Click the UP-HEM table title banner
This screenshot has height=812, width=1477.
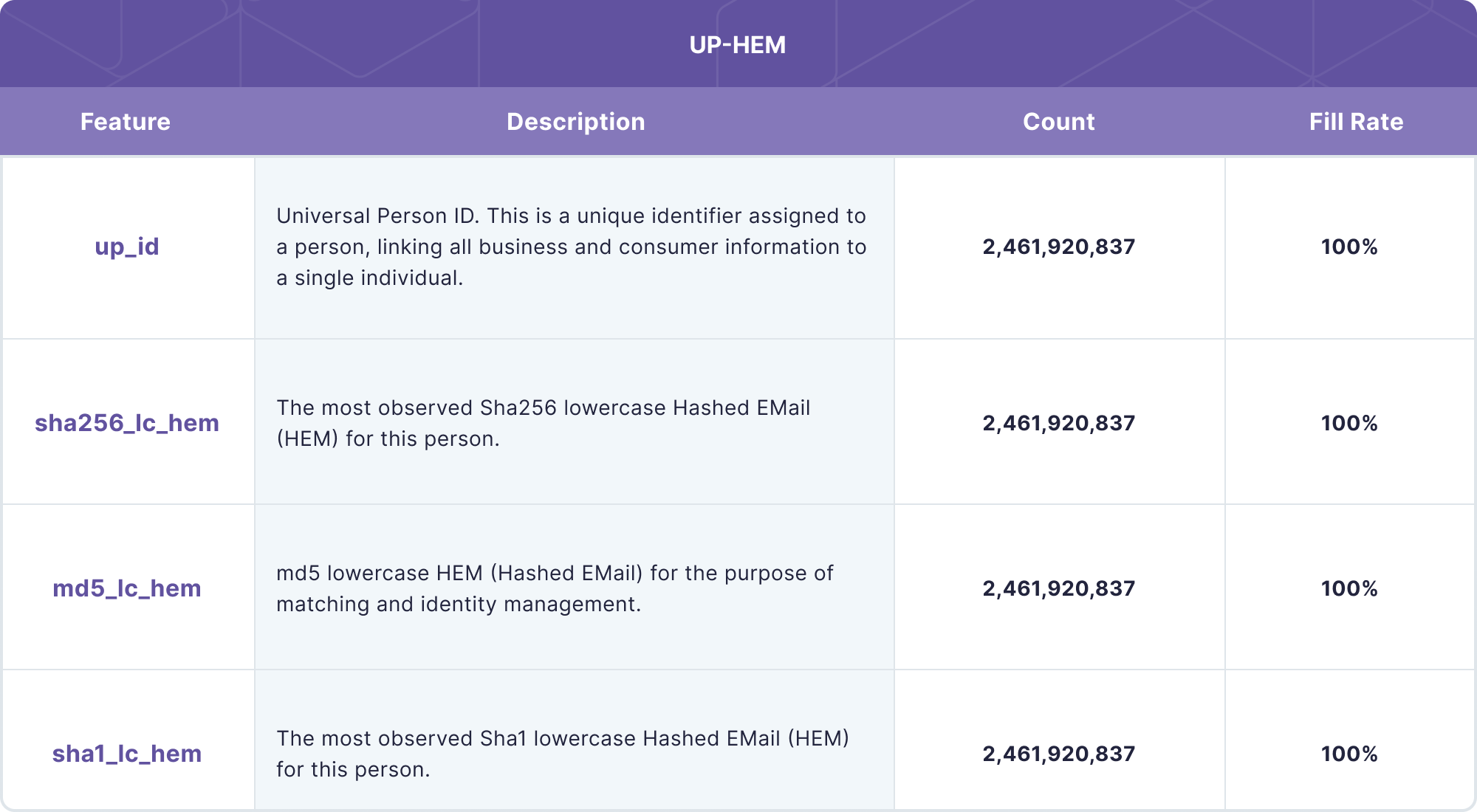click(x=737, y=44)
